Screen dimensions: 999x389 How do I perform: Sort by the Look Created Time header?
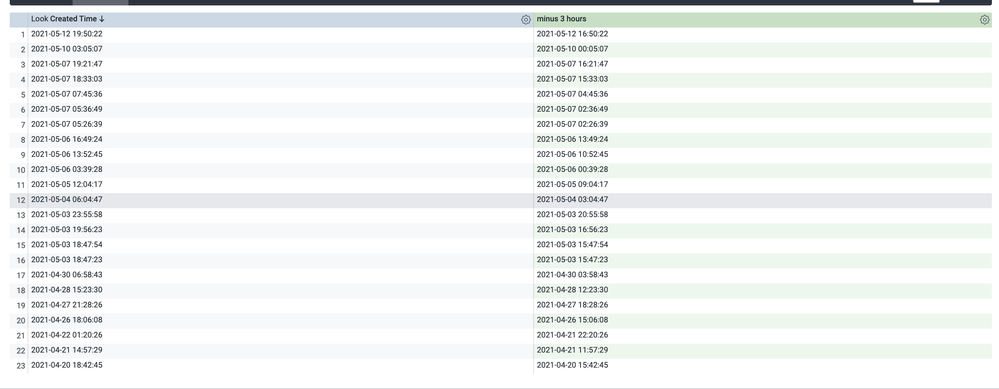[x=68, y=19]
